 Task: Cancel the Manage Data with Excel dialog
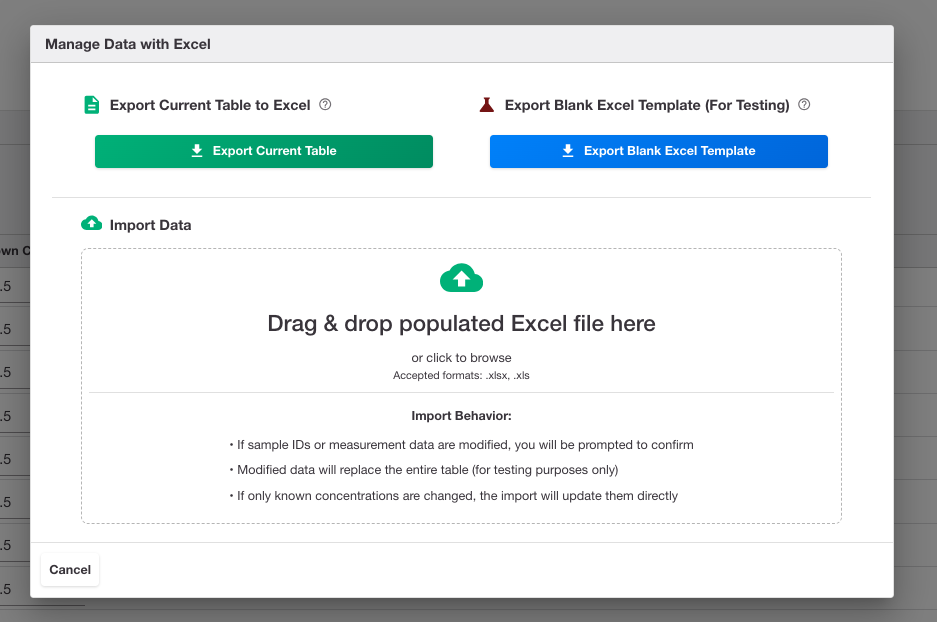tap(70, 569)
